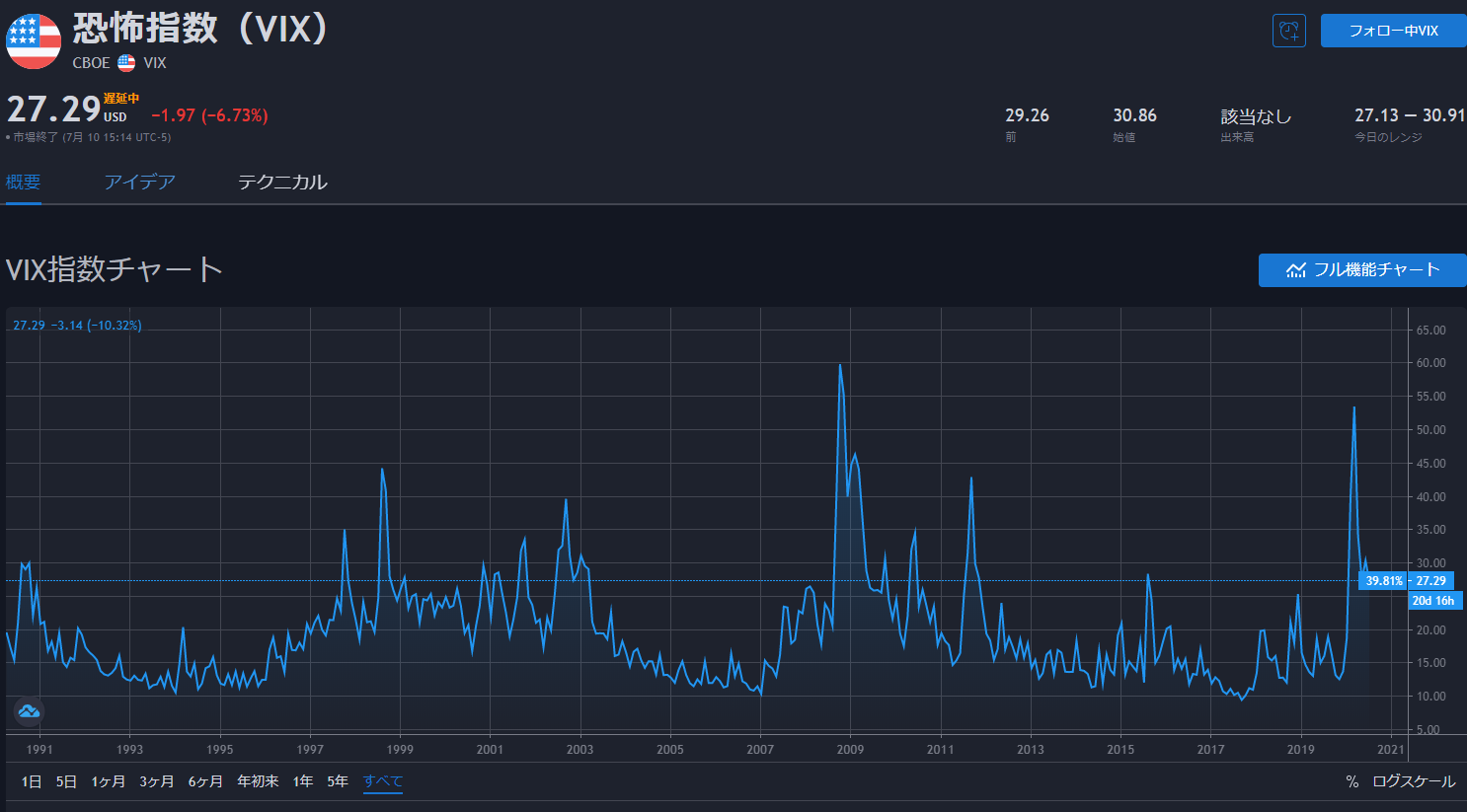Select the 年初来 year-to-date range
Screen dimensions: 1467x812
(x=258, y=781)
